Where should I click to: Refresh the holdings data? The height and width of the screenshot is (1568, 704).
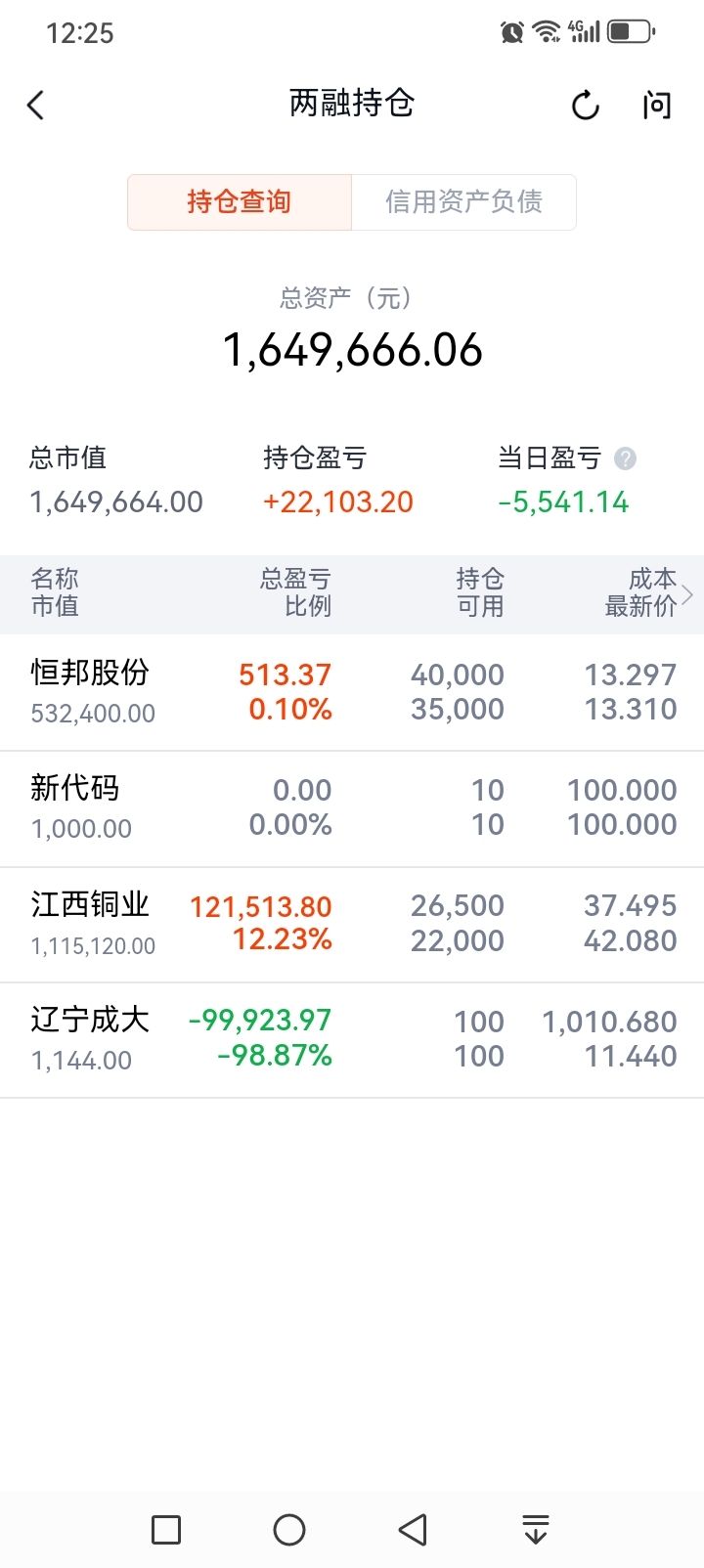585,106
